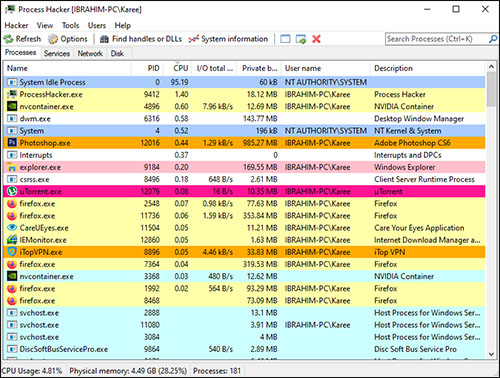Select the System process row
500x378 pixels.
click(x=244, y=131)
